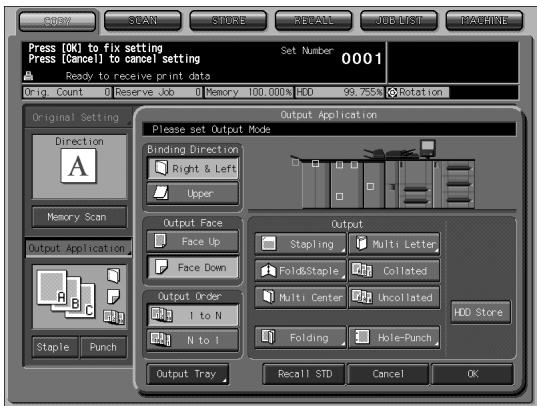Click the Face Up page icon
The width and height of the screenshot is (537, 406).
pos(160,241)
